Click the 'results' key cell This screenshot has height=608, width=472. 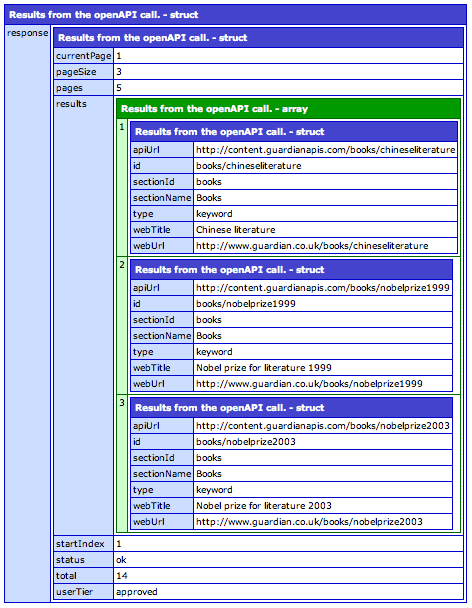click(83, 315)
